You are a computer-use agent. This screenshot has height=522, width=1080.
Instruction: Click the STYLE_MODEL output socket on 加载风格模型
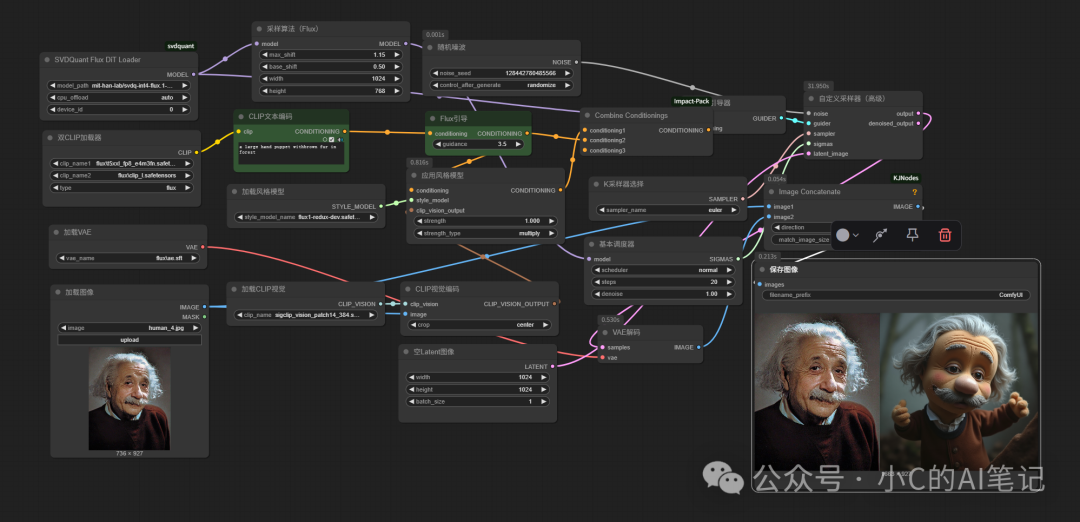point(381,206)
